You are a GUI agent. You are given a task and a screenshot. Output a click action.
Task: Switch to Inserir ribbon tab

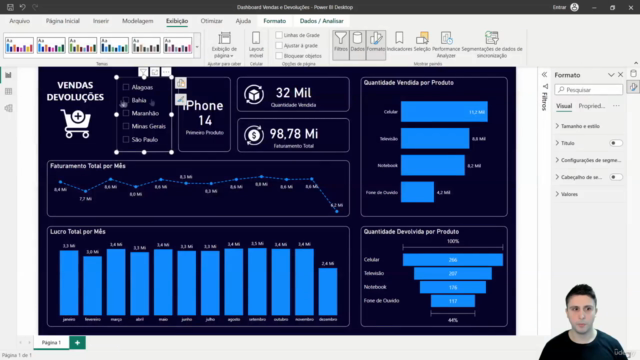point(101,21)
